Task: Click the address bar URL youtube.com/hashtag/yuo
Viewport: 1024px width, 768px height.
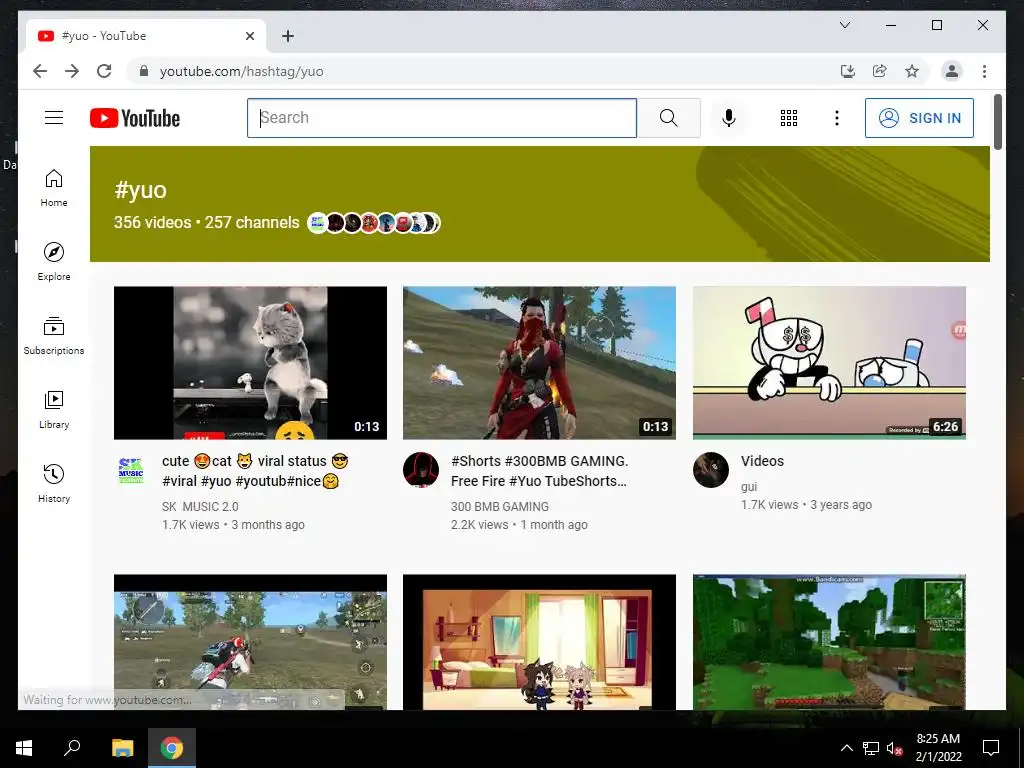Action: 242,71
